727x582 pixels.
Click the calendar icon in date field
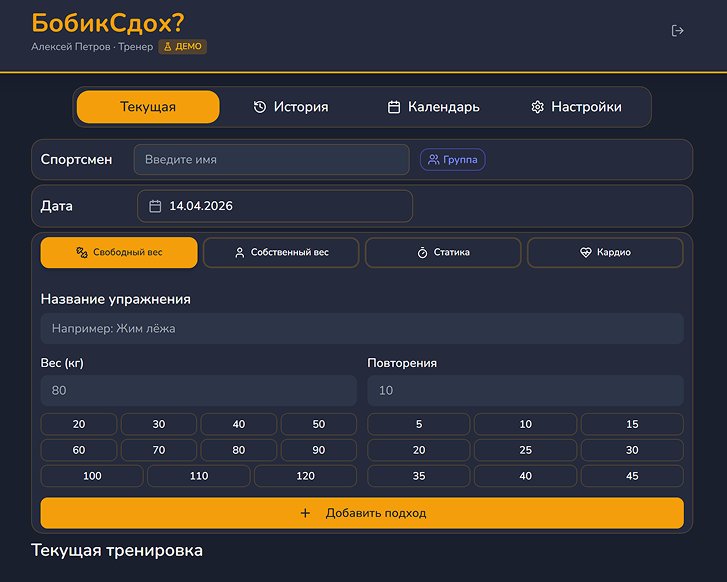pyautogui.click(x=155, y=206)
